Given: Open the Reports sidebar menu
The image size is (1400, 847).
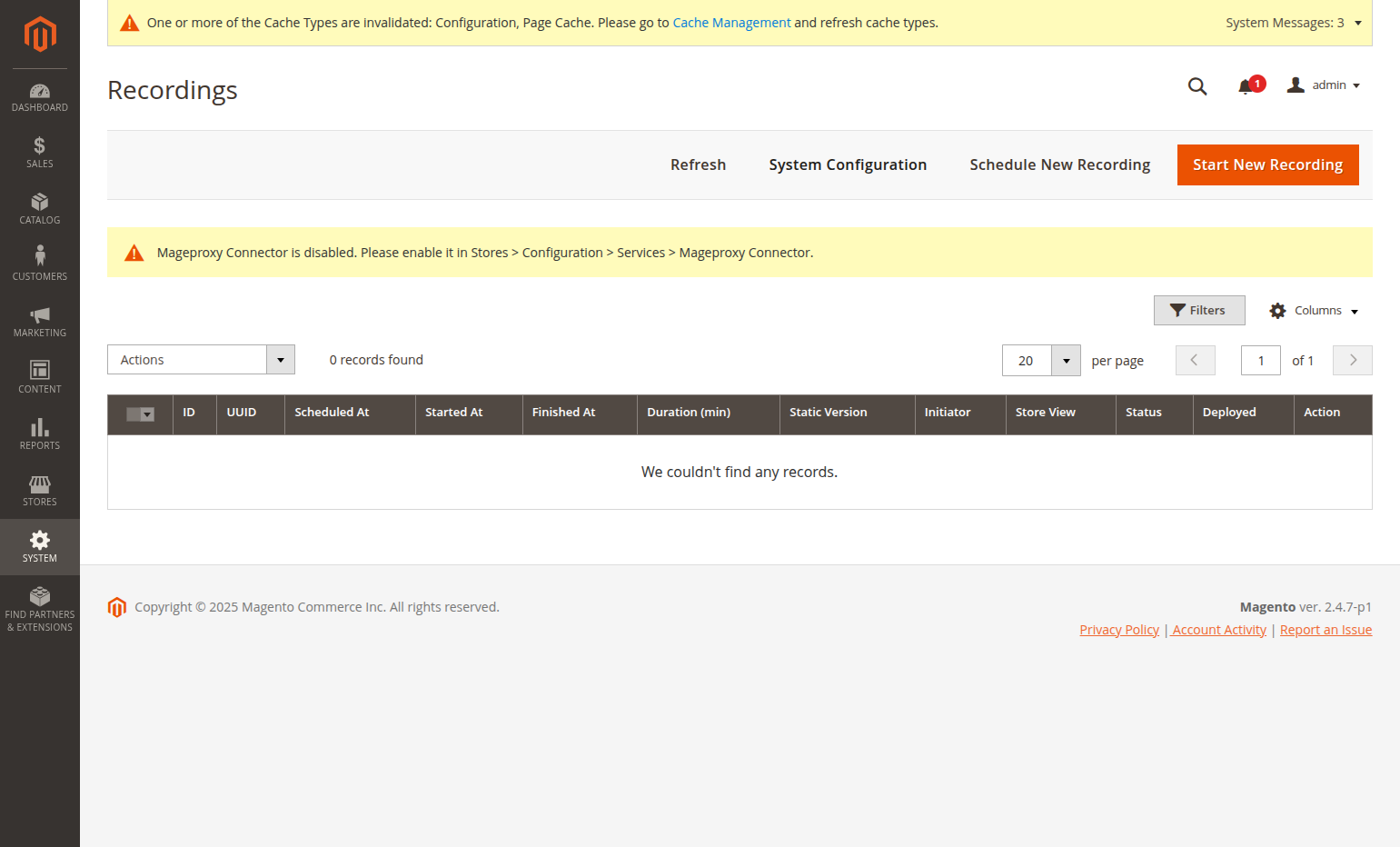Looking at the screenshot, I should [40, 435].
